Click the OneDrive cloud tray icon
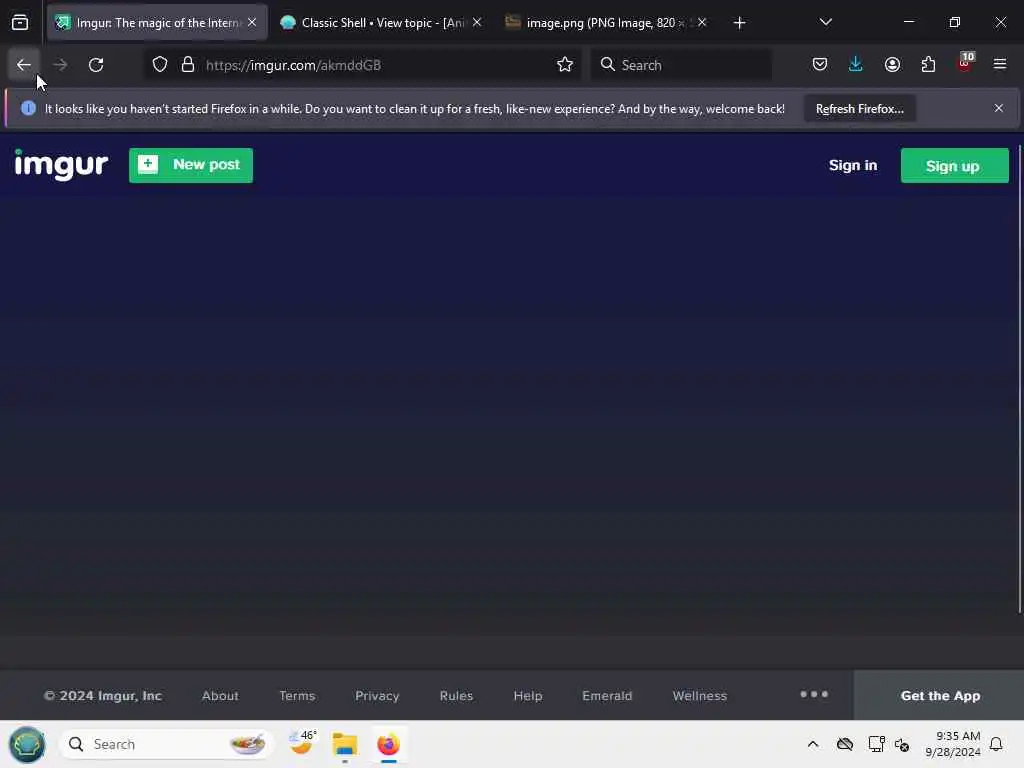Screen dimensions: 1024x768 click(844, 744)
